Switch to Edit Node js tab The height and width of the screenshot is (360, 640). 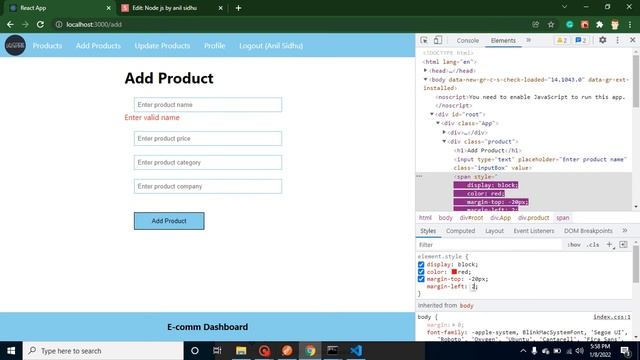coord(171,8)
